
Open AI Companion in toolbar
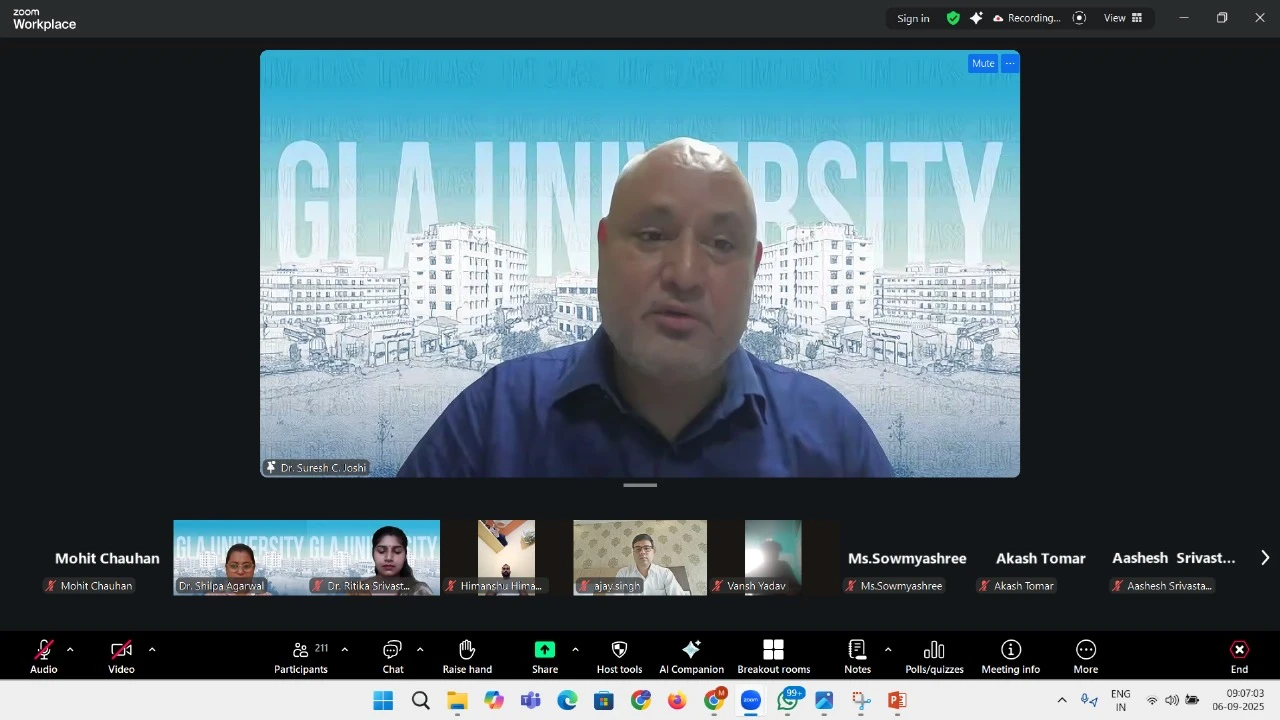point(691,657)
